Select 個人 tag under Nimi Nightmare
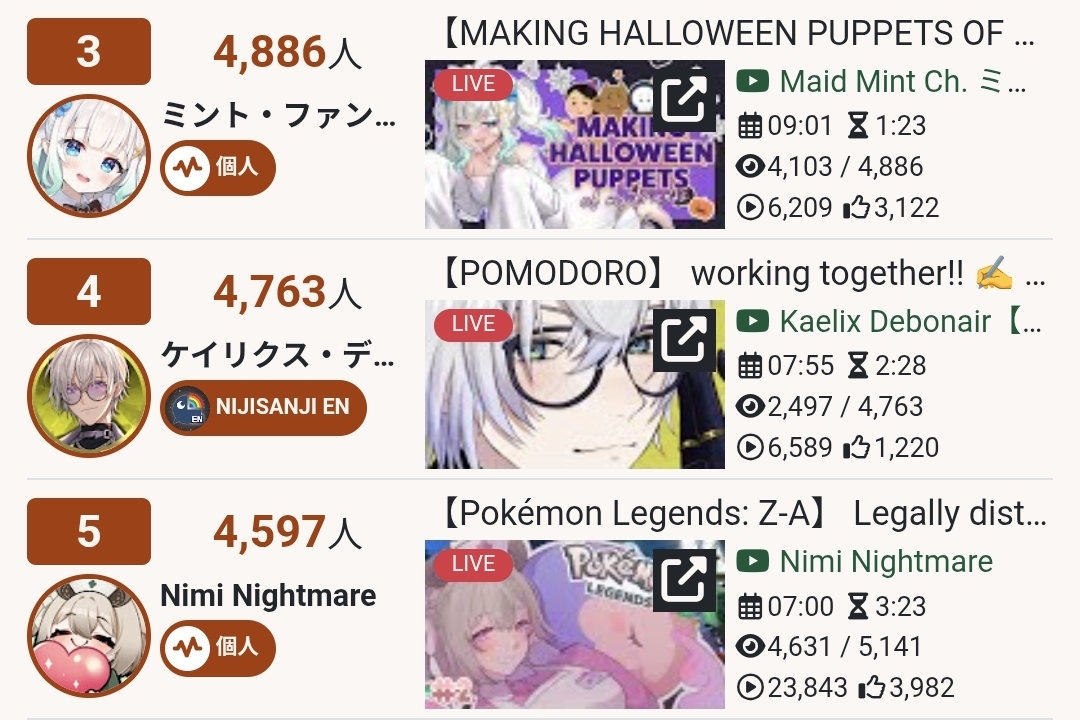 [218, 647]
